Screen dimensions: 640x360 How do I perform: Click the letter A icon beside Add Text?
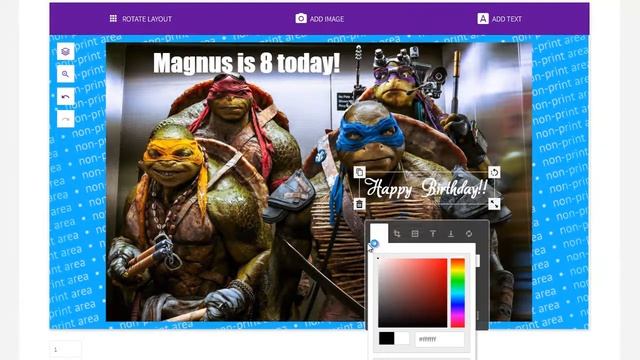(483, 19)
